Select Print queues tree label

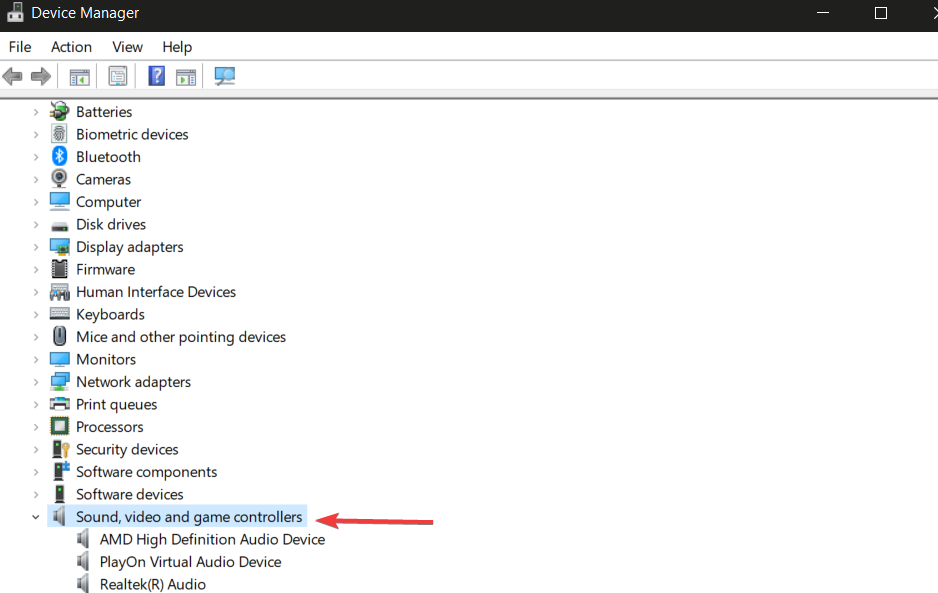(116, 405)
